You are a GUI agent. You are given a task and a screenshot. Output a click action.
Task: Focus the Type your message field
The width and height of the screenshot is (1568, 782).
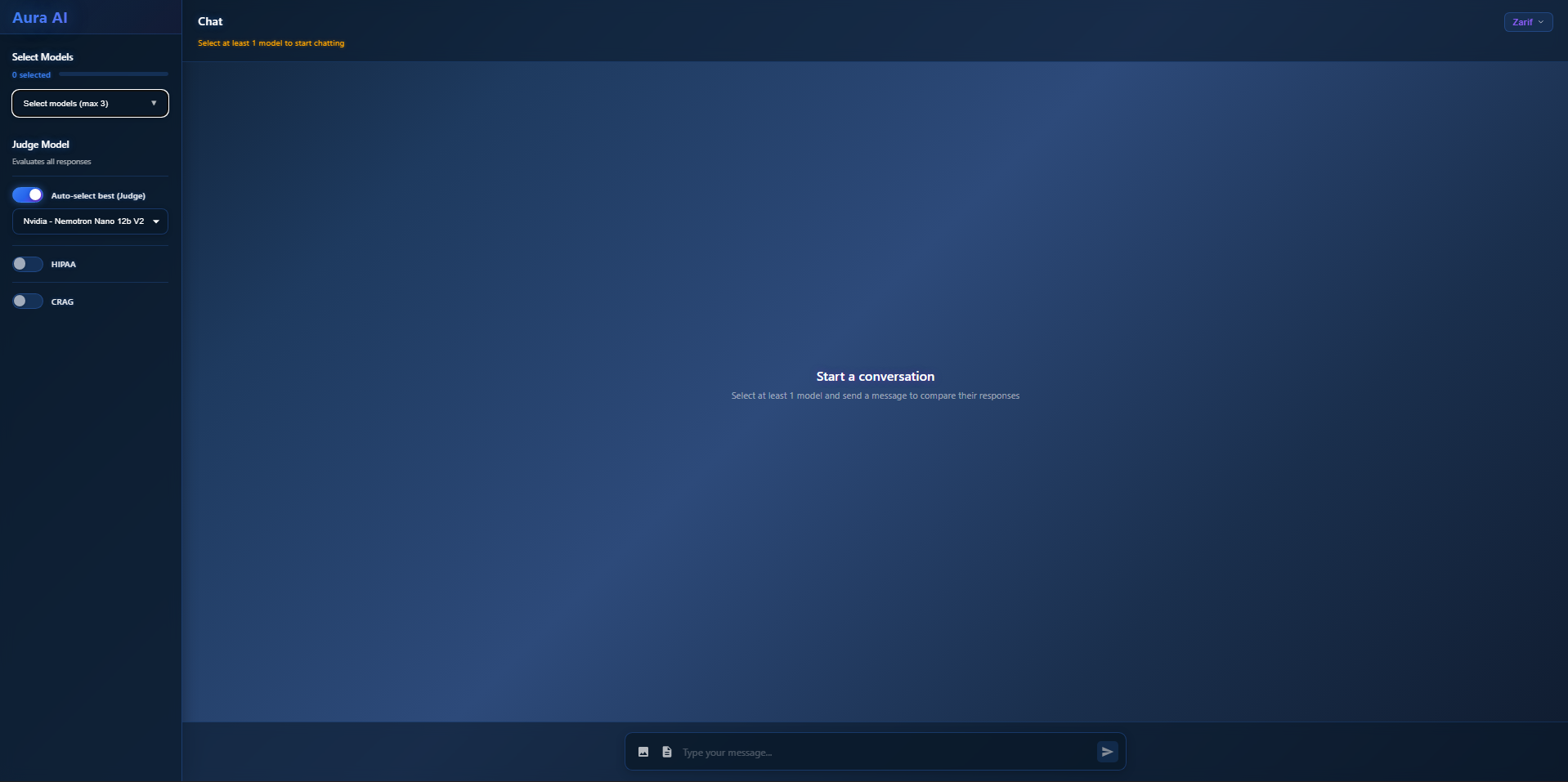pyautogui.click(x=886, y=752)
